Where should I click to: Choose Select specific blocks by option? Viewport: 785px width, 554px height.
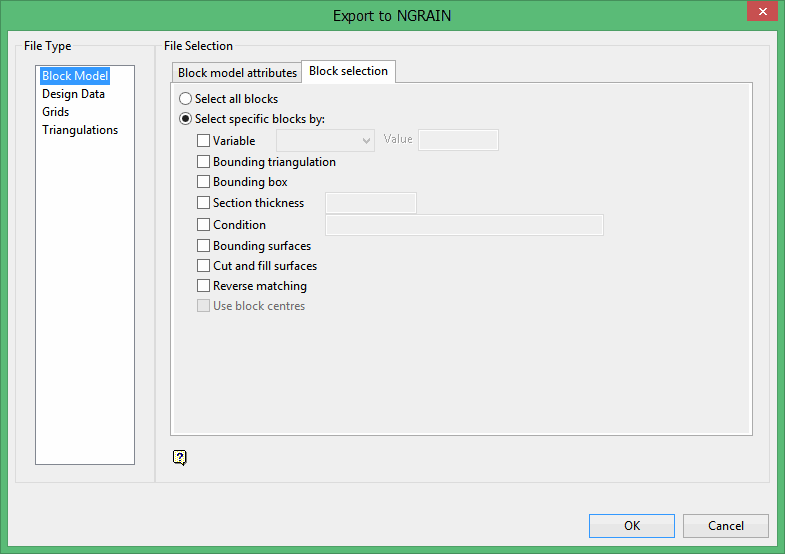(185, 119)
